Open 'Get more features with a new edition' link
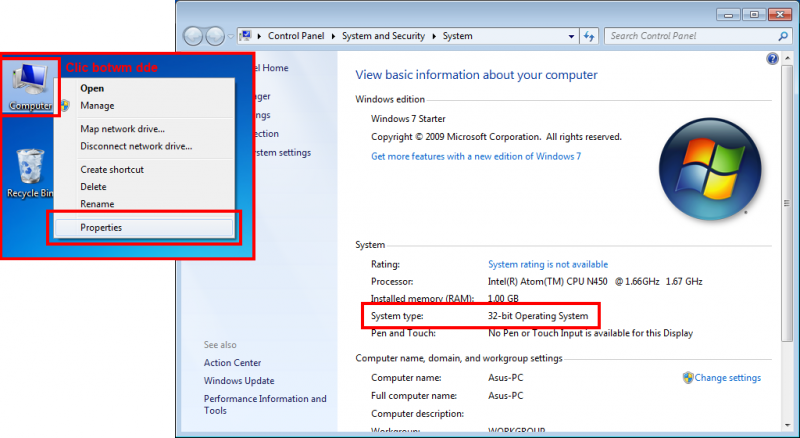This screenshot has height=438, width=800. [x=475, y=156]
